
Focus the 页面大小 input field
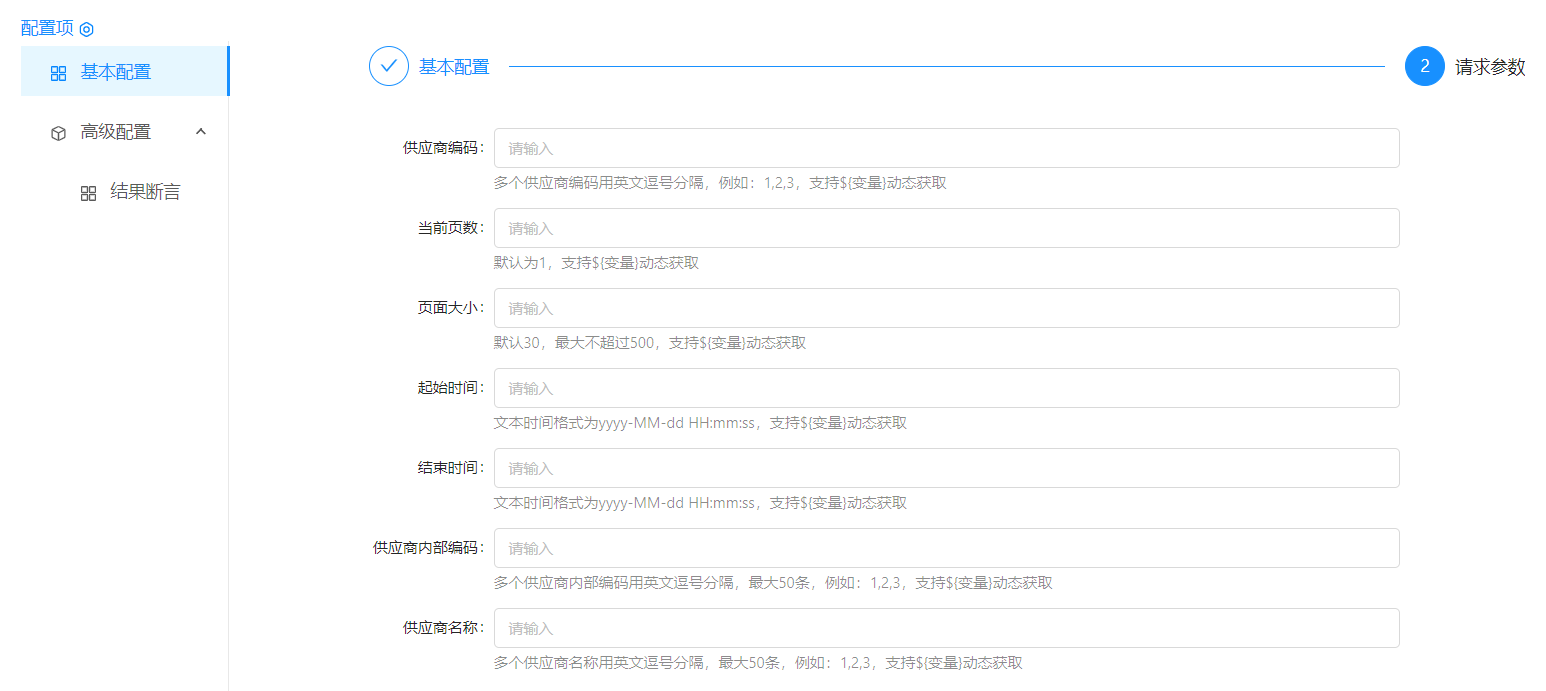point(946,308)
